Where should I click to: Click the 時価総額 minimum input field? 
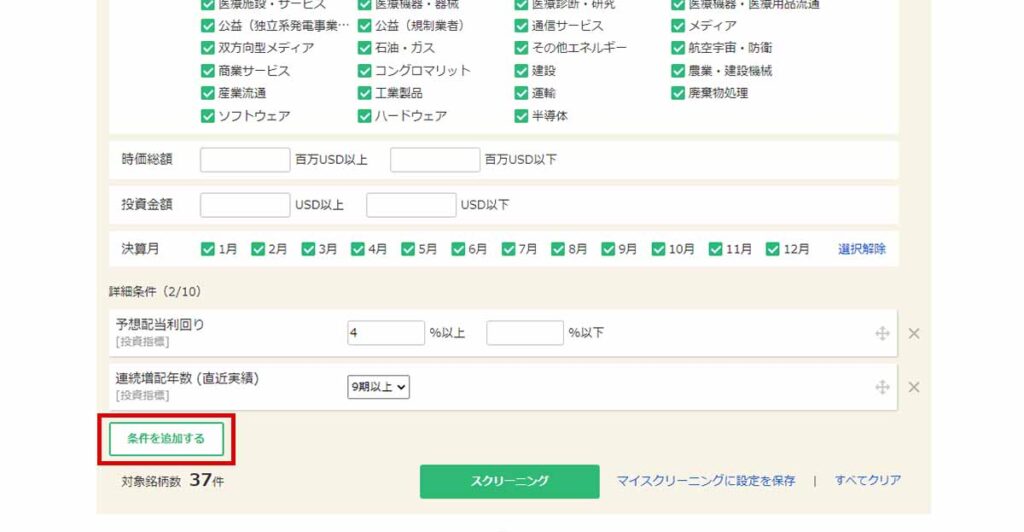pos(245,160)
